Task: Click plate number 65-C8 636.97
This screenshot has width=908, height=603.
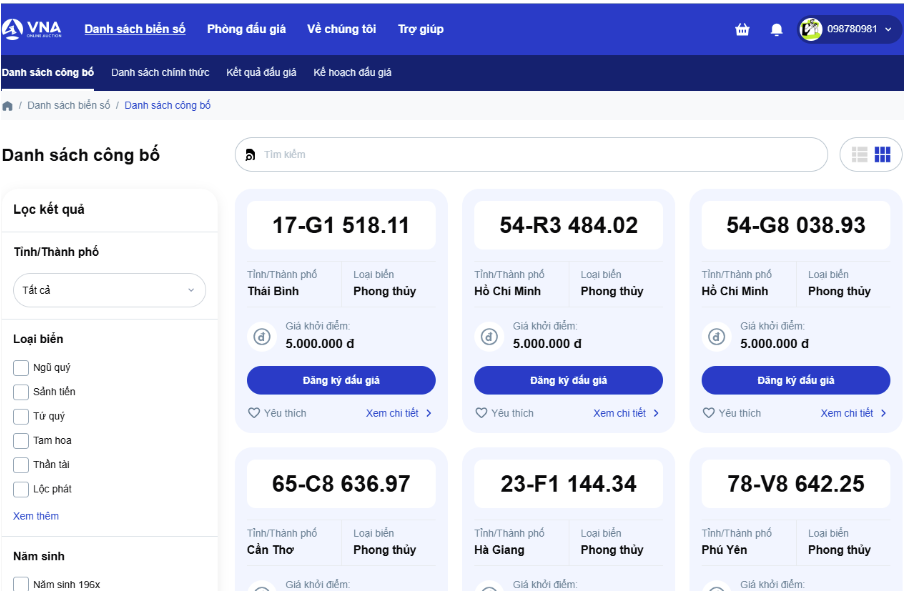Action: (341, 484)
